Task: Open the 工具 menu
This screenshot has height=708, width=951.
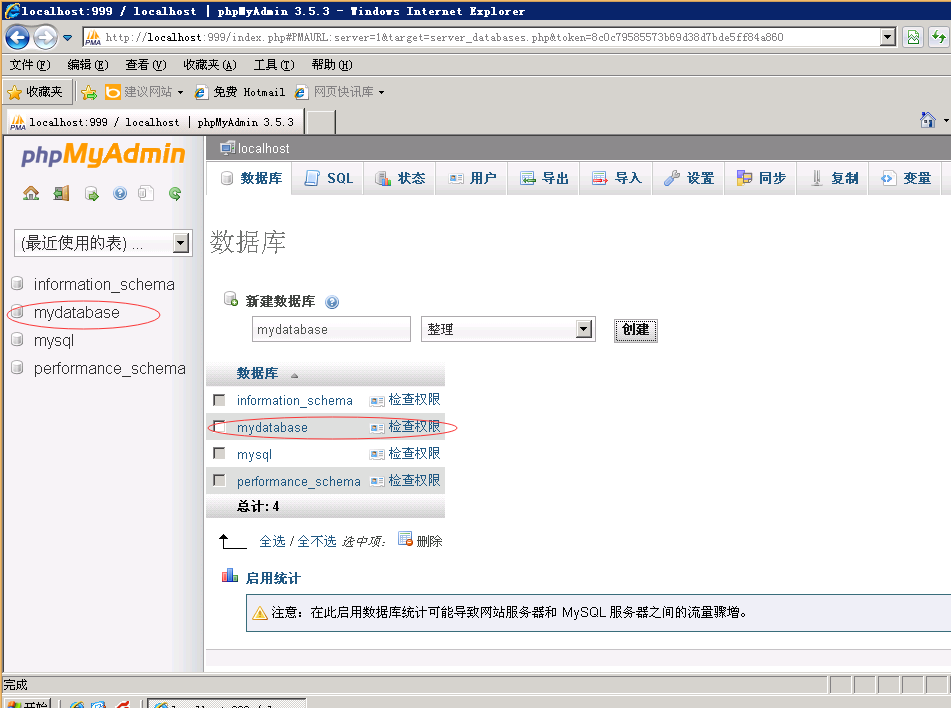Action: coord(274,65)
